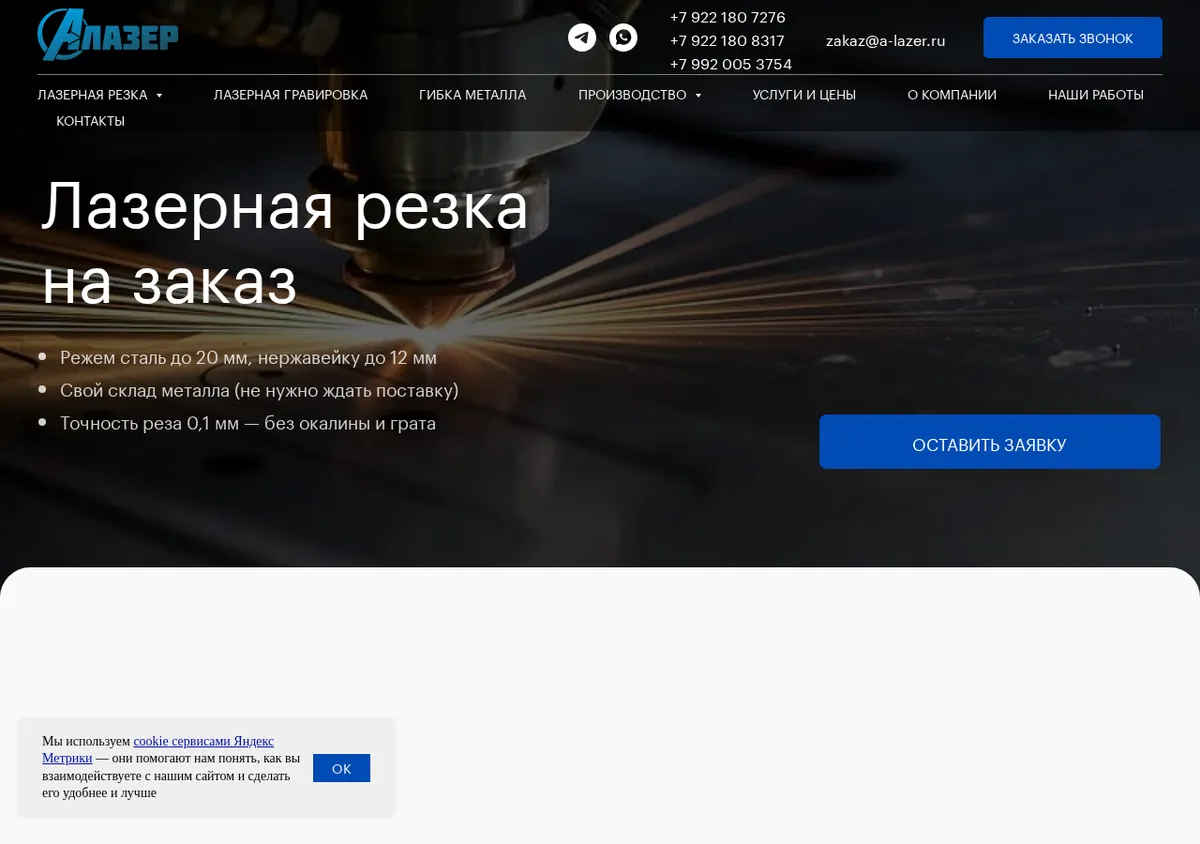Viewport: 1200px width, 844px height.
Task: Accept cookies with the OK button
Action: click(341, 768)
